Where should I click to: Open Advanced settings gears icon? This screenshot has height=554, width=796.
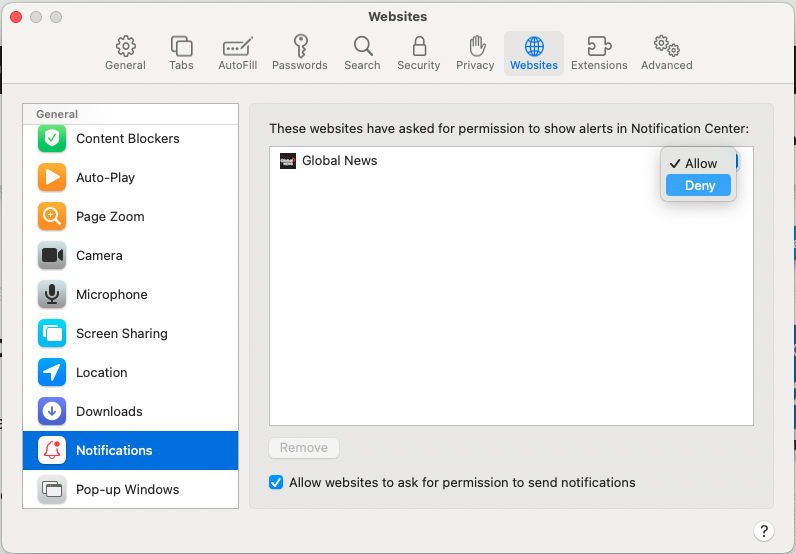tap(666, 53)
